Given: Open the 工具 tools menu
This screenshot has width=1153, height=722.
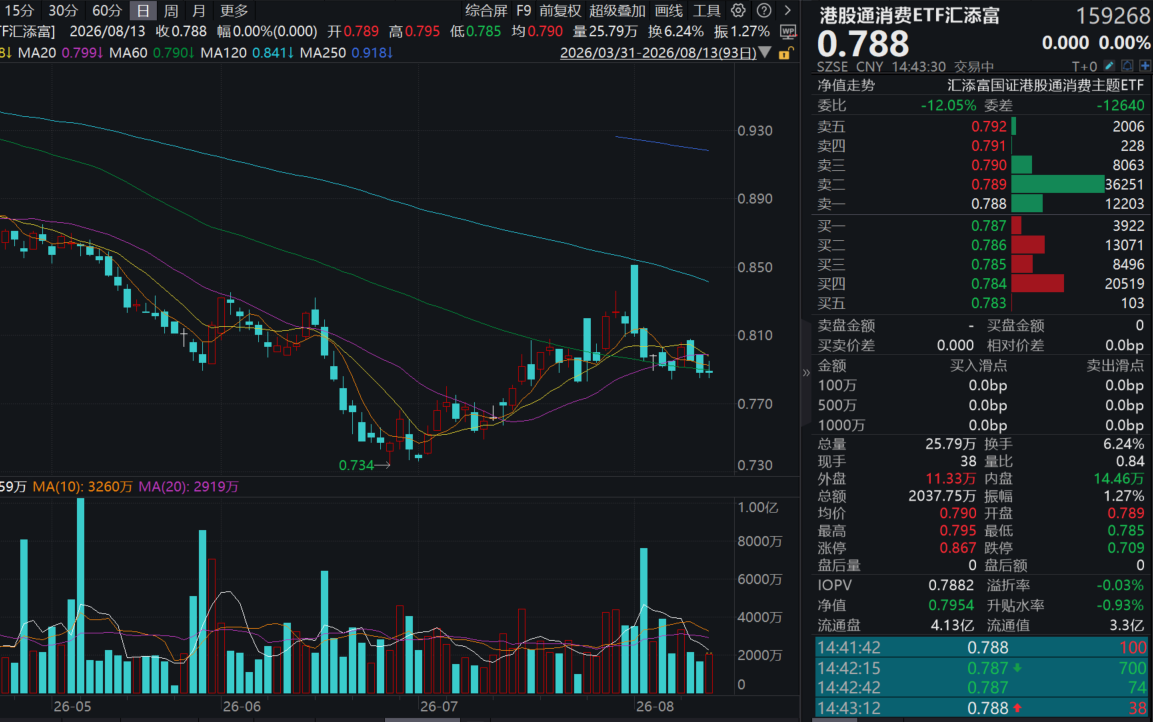Looking at the screenshot, I should click(707, 10).
